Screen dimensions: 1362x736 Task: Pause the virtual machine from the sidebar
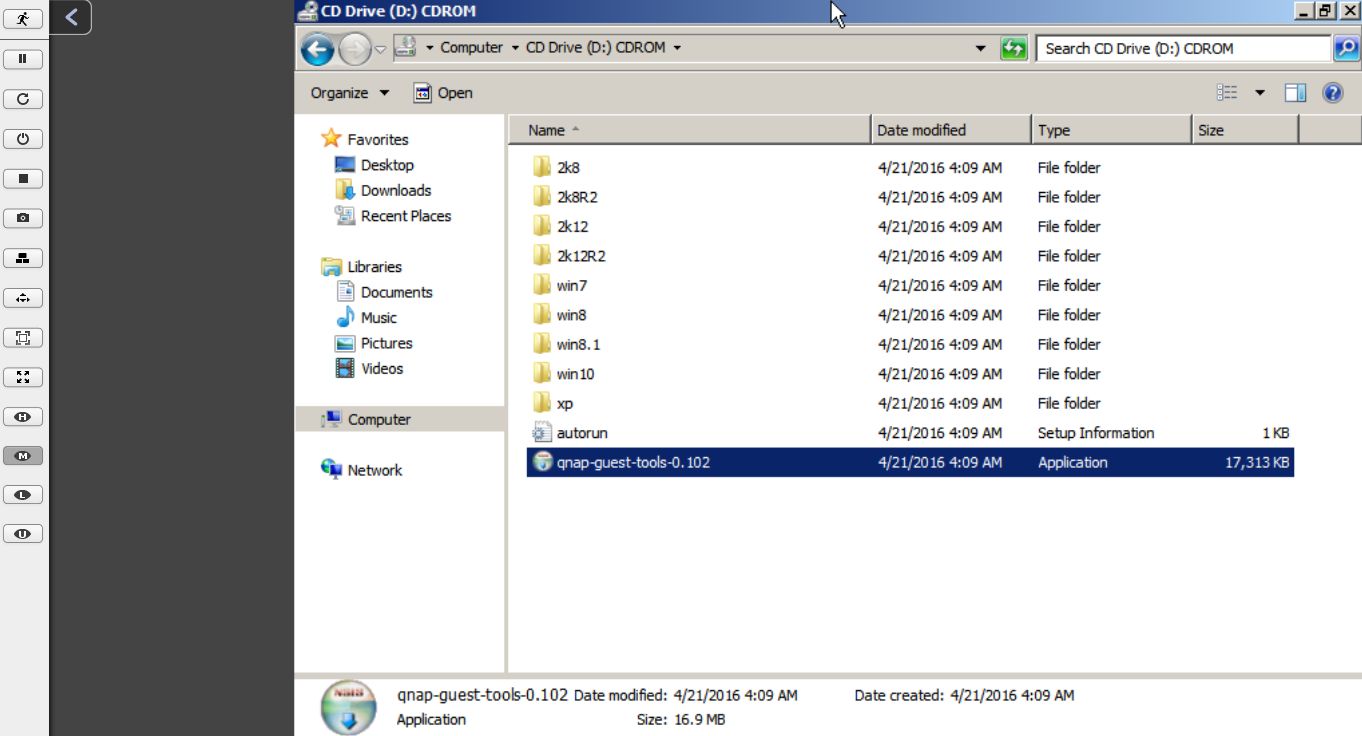pyautogui.click(x=23, y=59)
